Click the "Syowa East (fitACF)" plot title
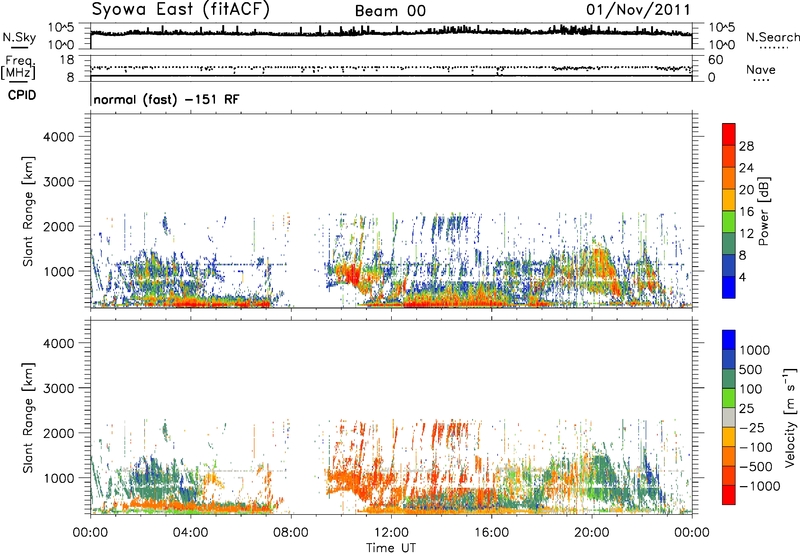Image resolution: width=800 pixels, height=554 pixels. 181,10
